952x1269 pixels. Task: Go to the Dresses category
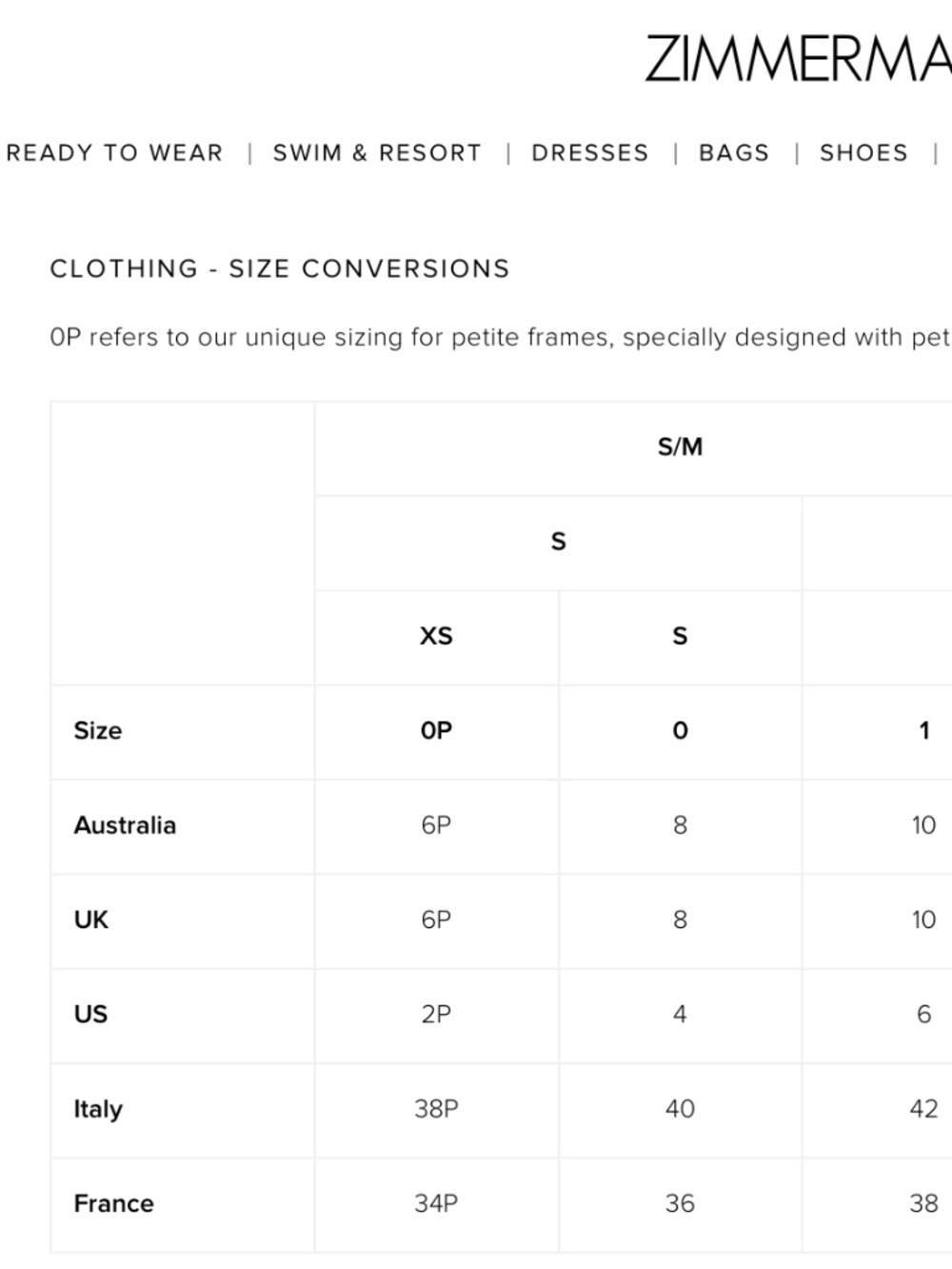(590, 153)
